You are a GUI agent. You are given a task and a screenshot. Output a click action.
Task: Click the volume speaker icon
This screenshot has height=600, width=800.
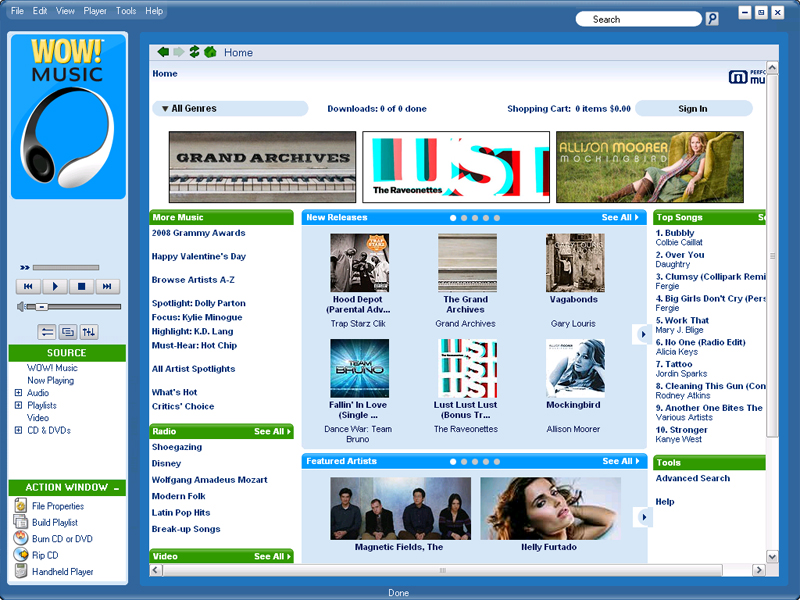coord(20,307)
